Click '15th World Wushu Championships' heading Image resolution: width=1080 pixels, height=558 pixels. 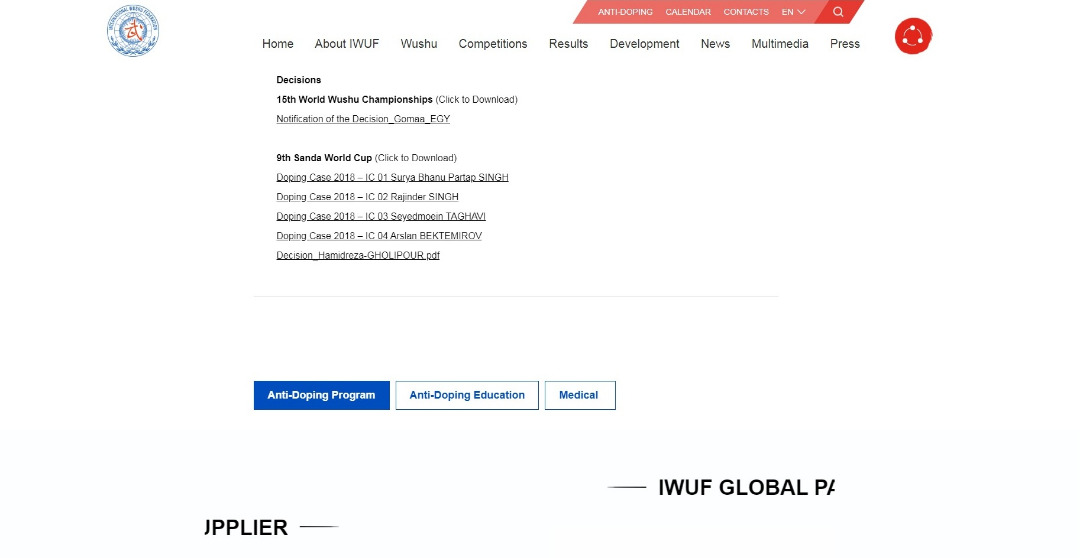354,99
